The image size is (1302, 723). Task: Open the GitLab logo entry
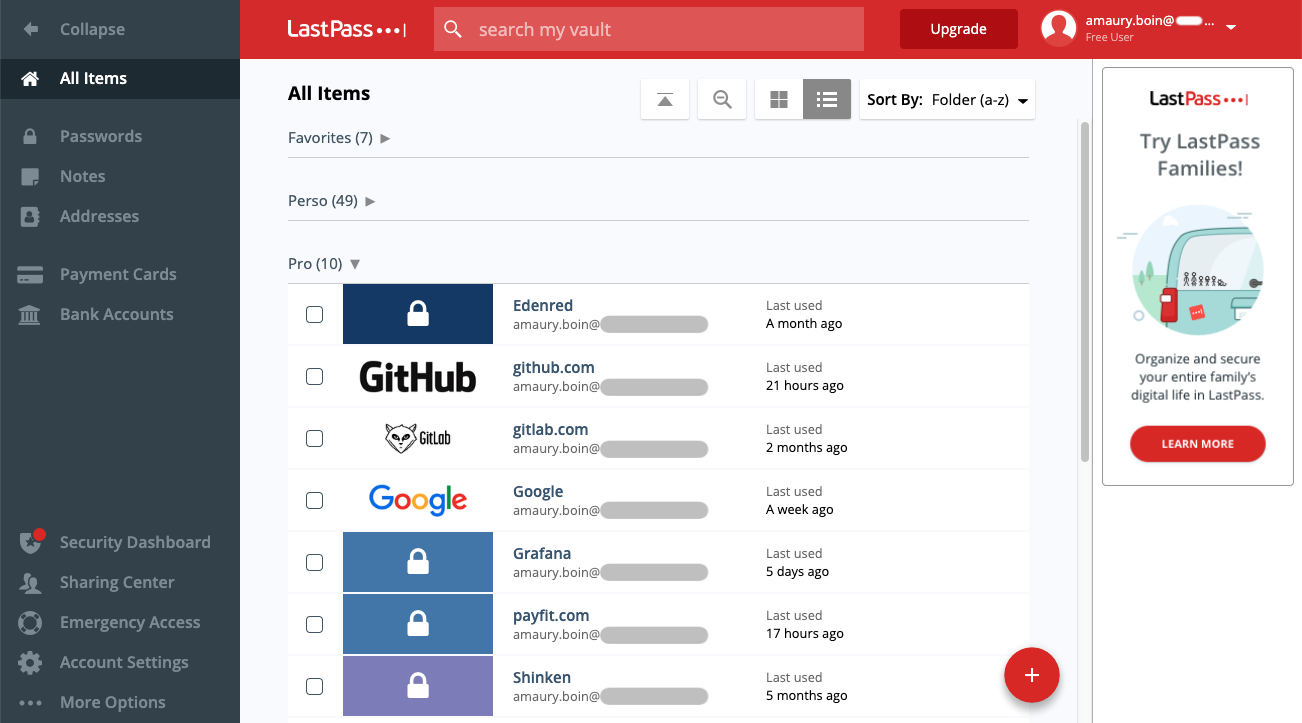click(418, 438)
